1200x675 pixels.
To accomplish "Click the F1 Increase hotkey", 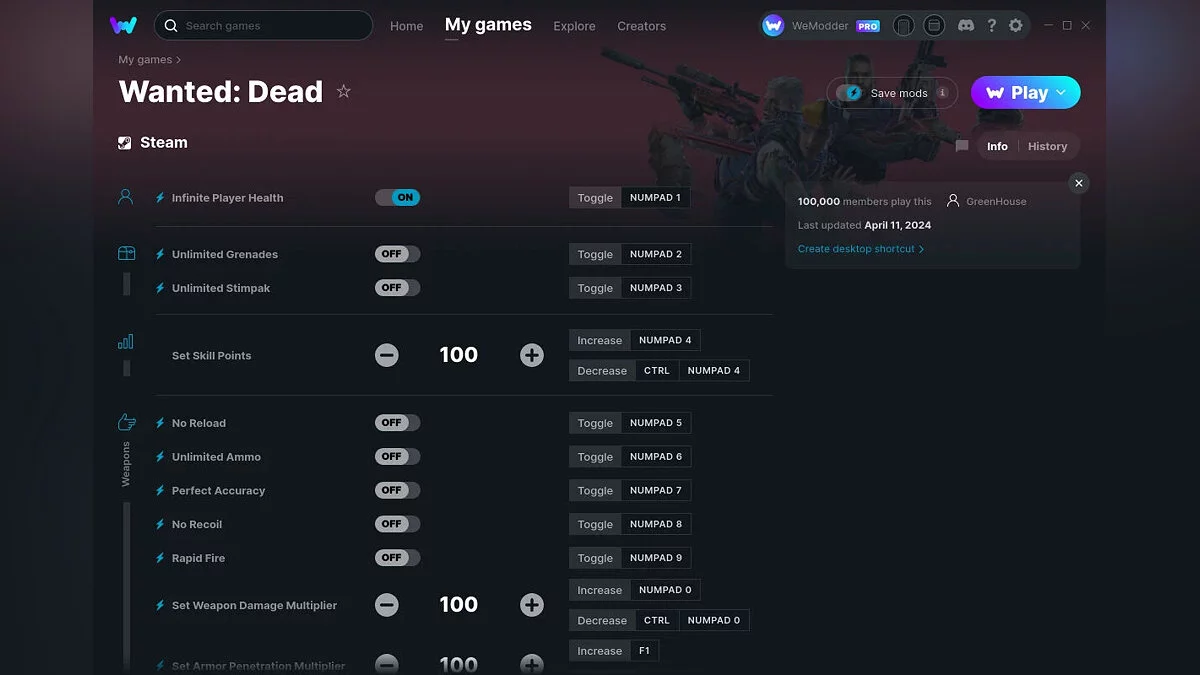I will tap(644, 651).
